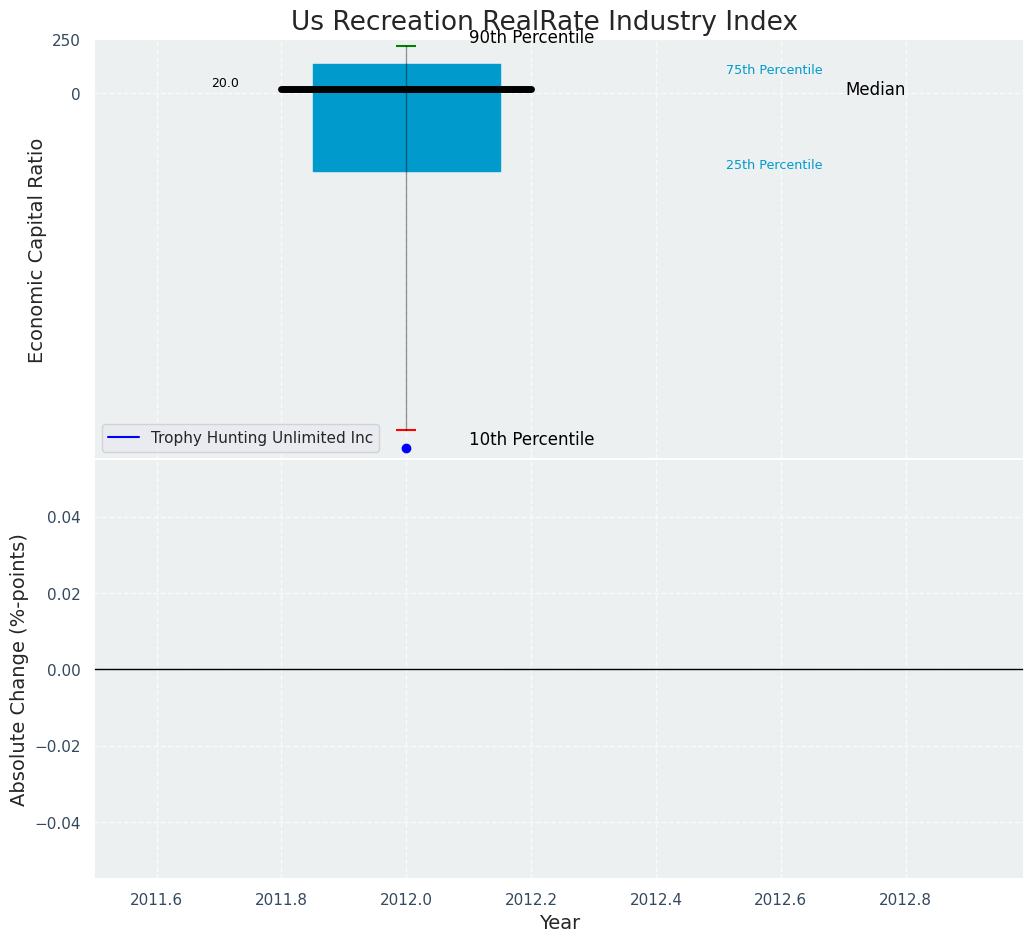
Task: Click the 75th Percentile label
Action: click(774, 70)
